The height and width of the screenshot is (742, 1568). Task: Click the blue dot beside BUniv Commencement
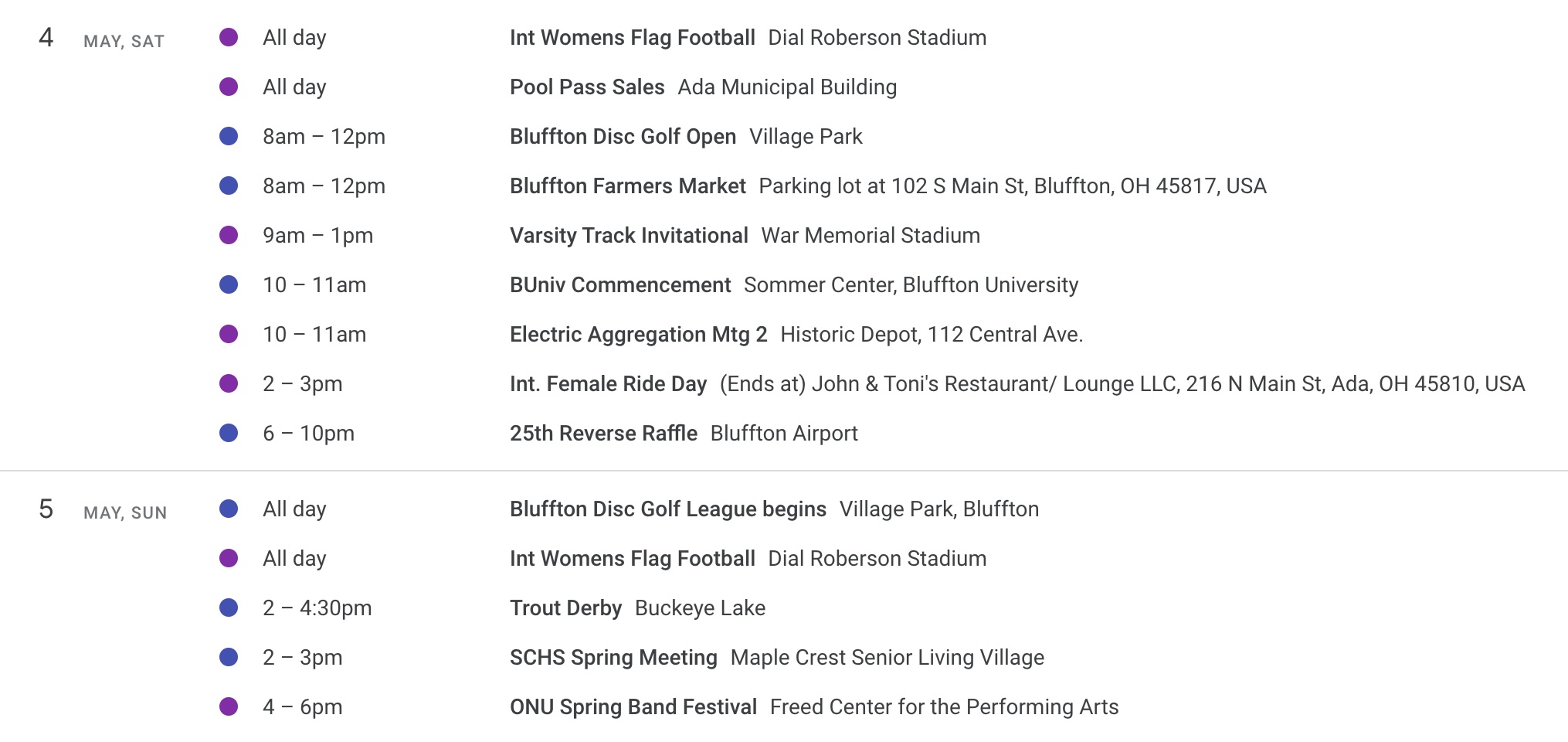coord(229,284)
